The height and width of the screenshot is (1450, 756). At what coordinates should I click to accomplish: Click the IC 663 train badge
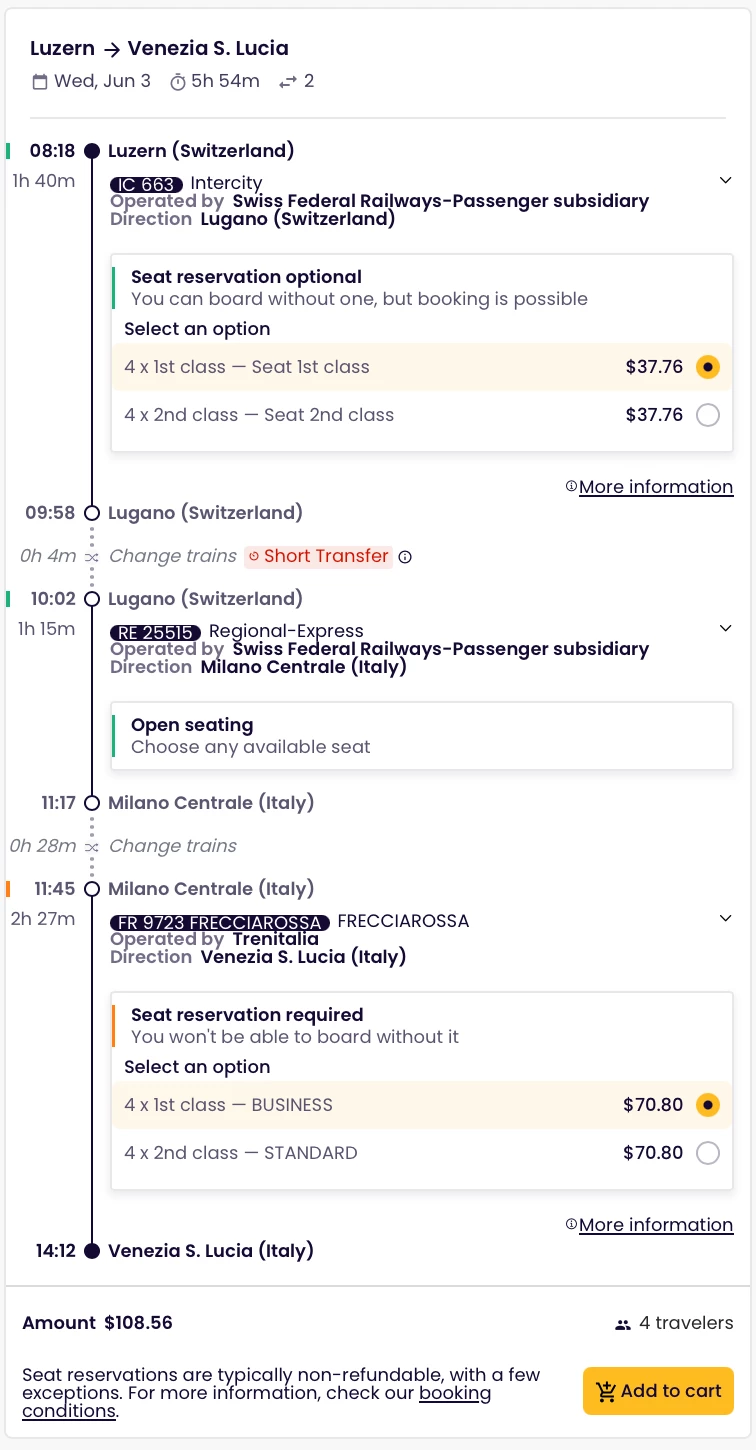(146, 184)
